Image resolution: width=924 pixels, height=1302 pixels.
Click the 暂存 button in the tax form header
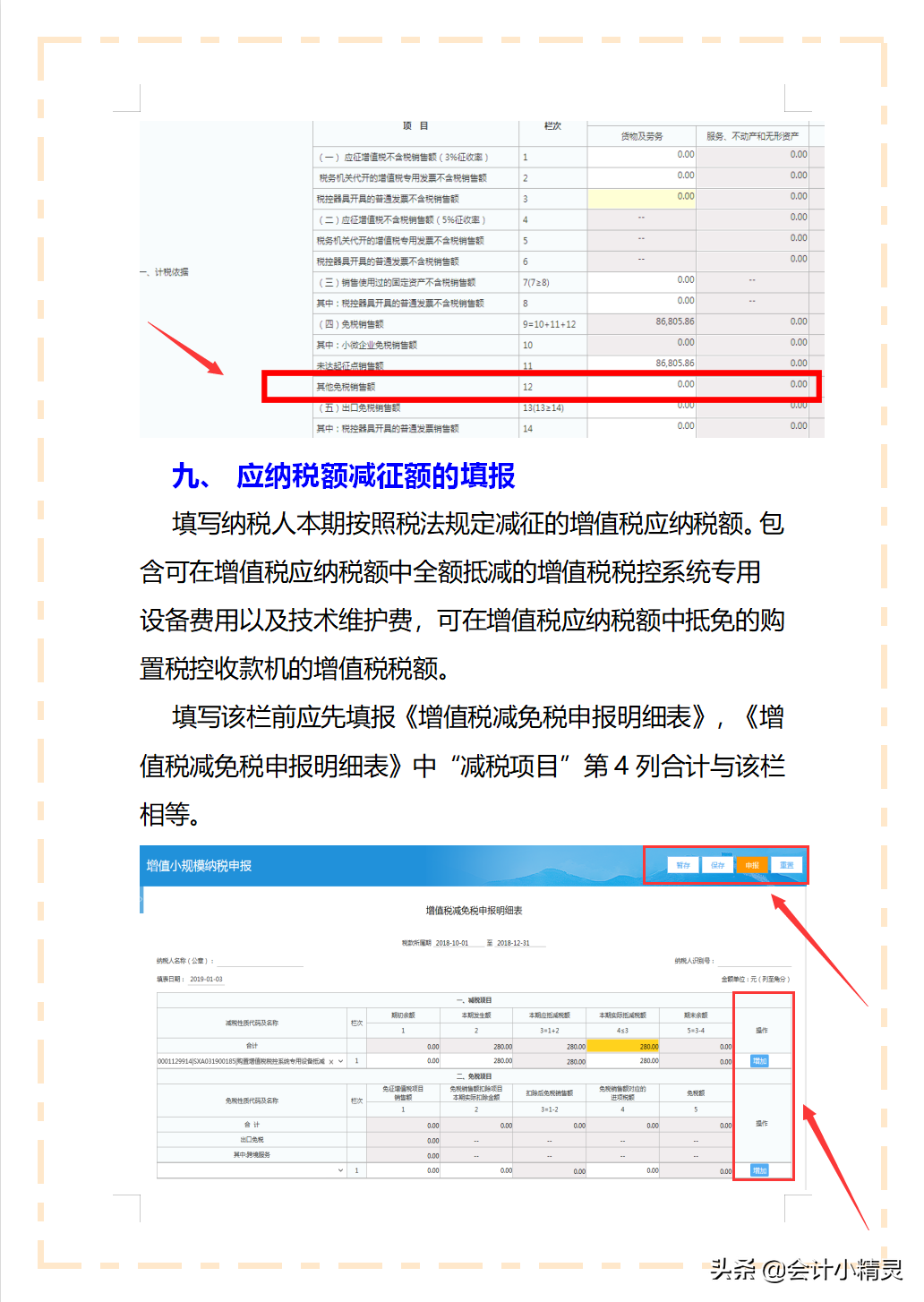(683, 865)
